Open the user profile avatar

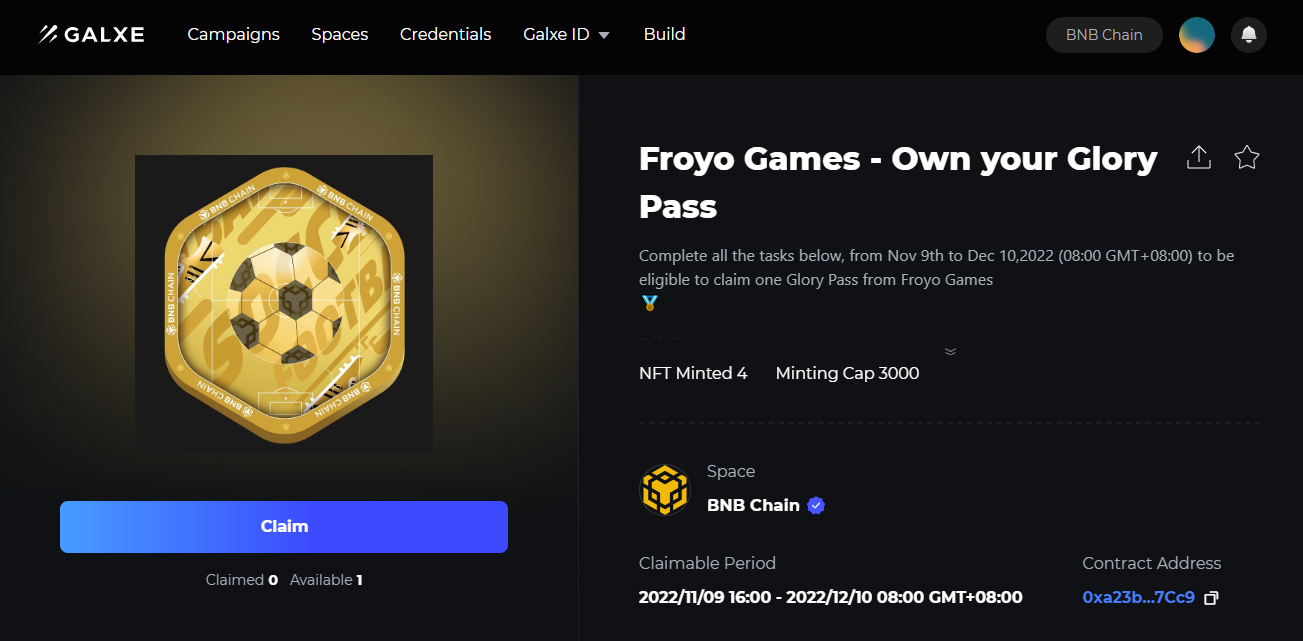(x=1197, y=35)
